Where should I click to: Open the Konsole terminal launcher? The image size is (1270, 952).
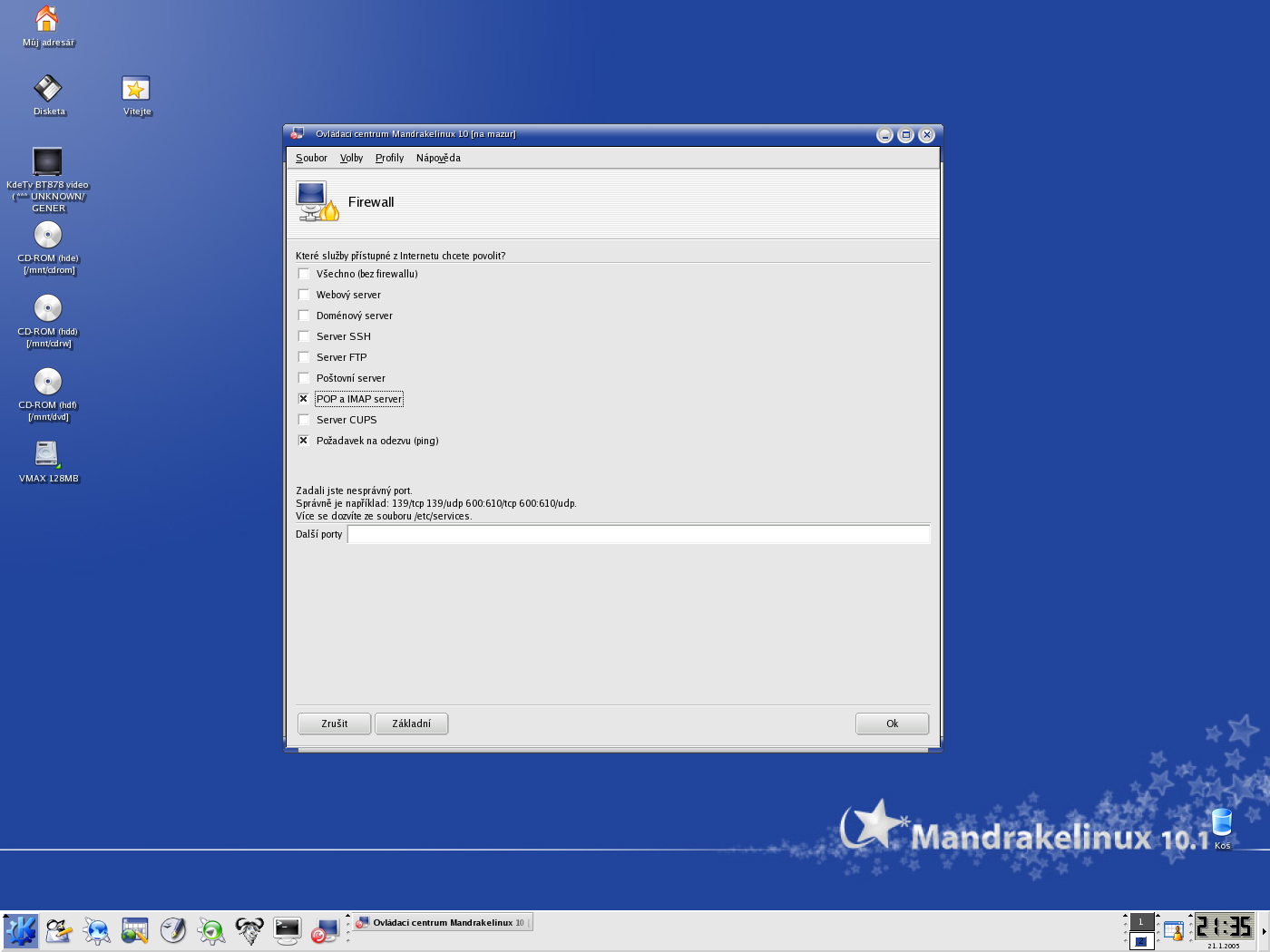(x=288, y=930)
